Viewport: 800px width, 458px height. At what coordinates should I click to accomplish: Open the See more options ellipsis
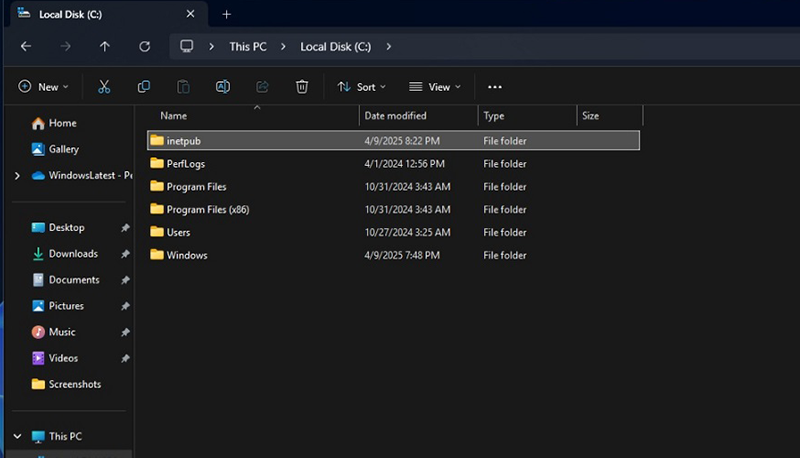click(x=494, y=87)
